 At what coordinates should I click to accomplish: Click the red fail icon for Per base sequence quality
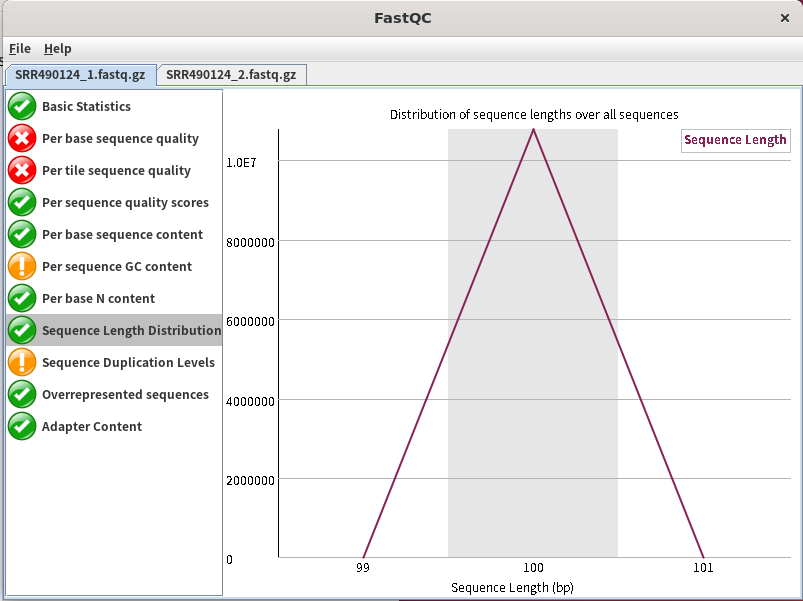point(22,138)
